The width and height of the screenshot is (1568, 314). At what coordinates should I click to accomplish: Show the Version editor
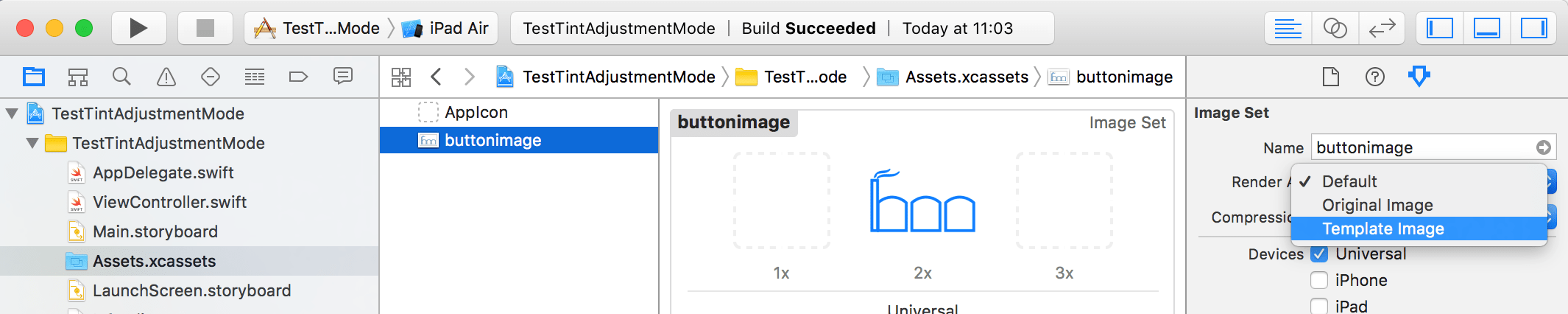coord(1382,29)
